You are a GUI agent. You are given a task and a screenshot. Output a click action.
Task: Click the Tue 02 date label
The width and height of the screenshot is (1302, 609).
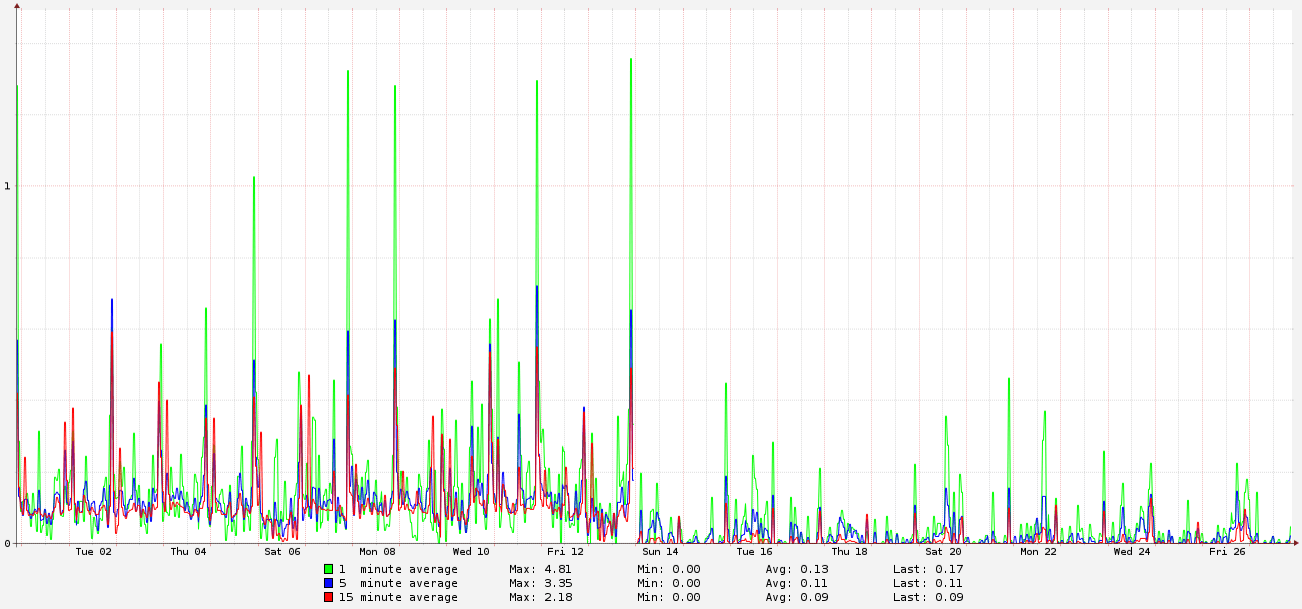(x=93, y=551)
